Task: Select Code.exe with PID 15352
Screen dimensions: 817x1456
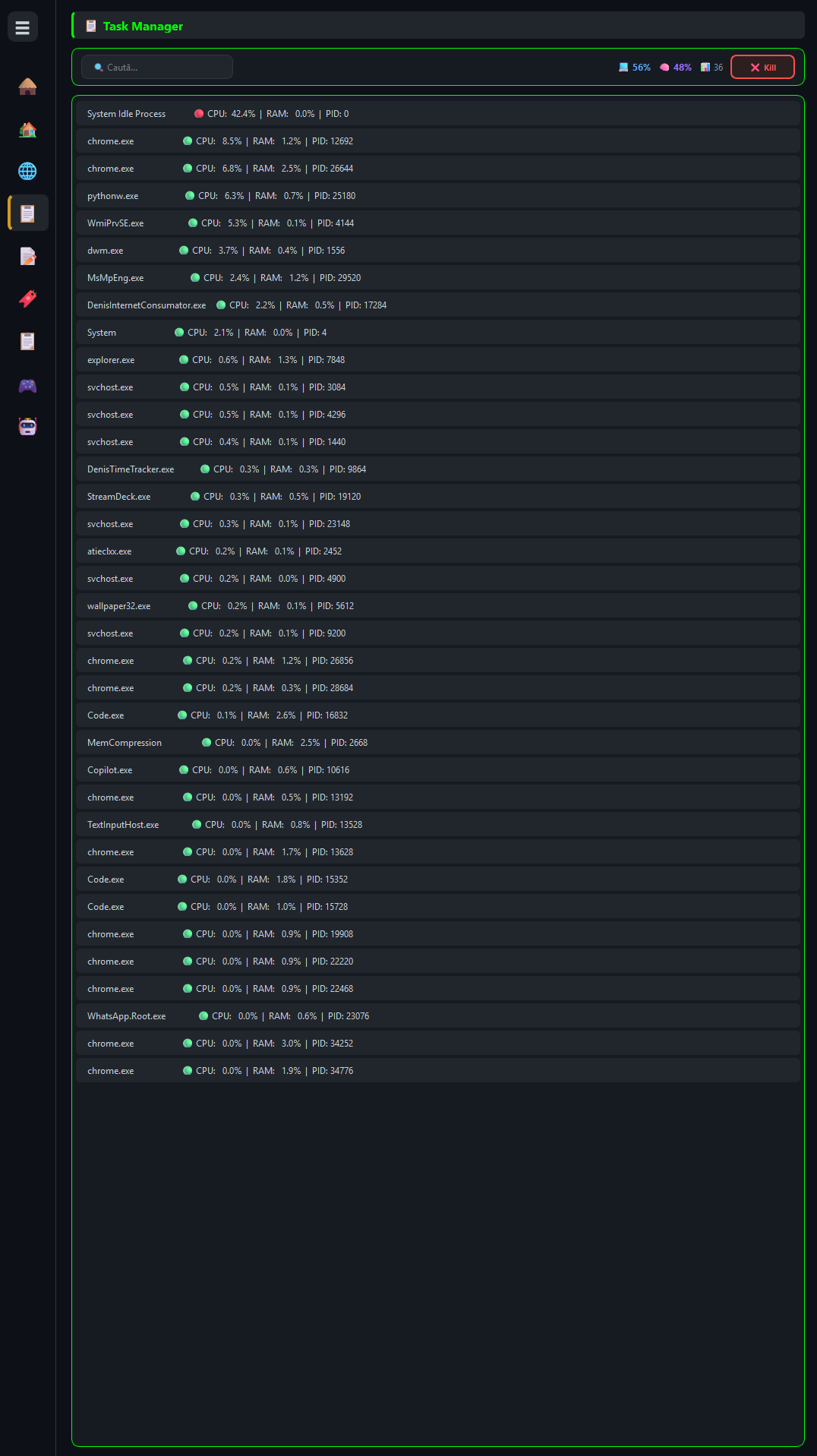Action: [x=438, y=880]
